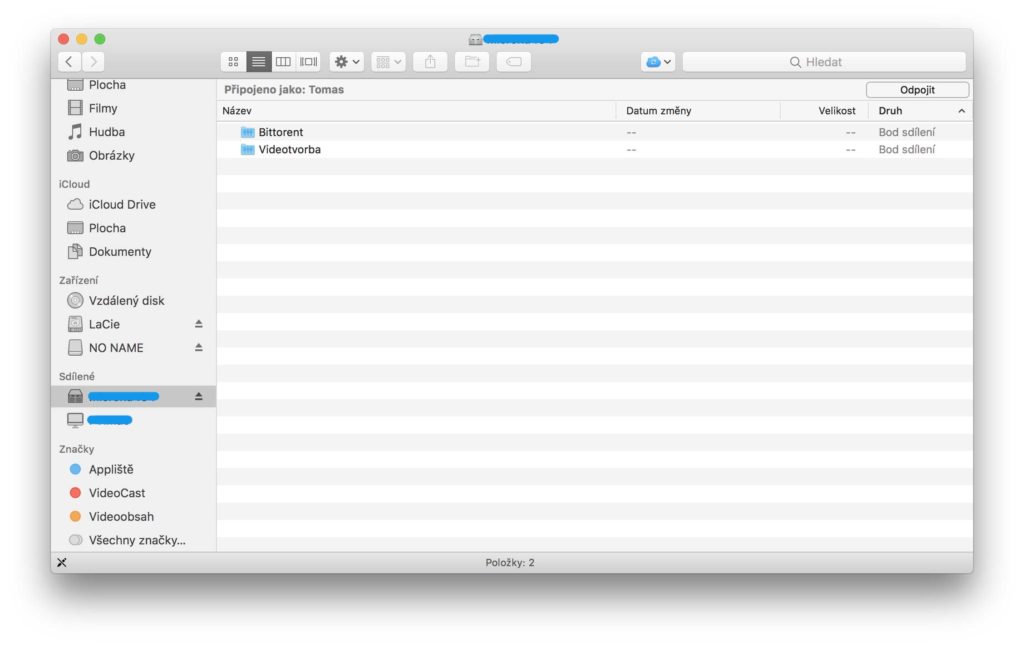
Task: Eject the LaCie drive
Action: coord(196,323)
